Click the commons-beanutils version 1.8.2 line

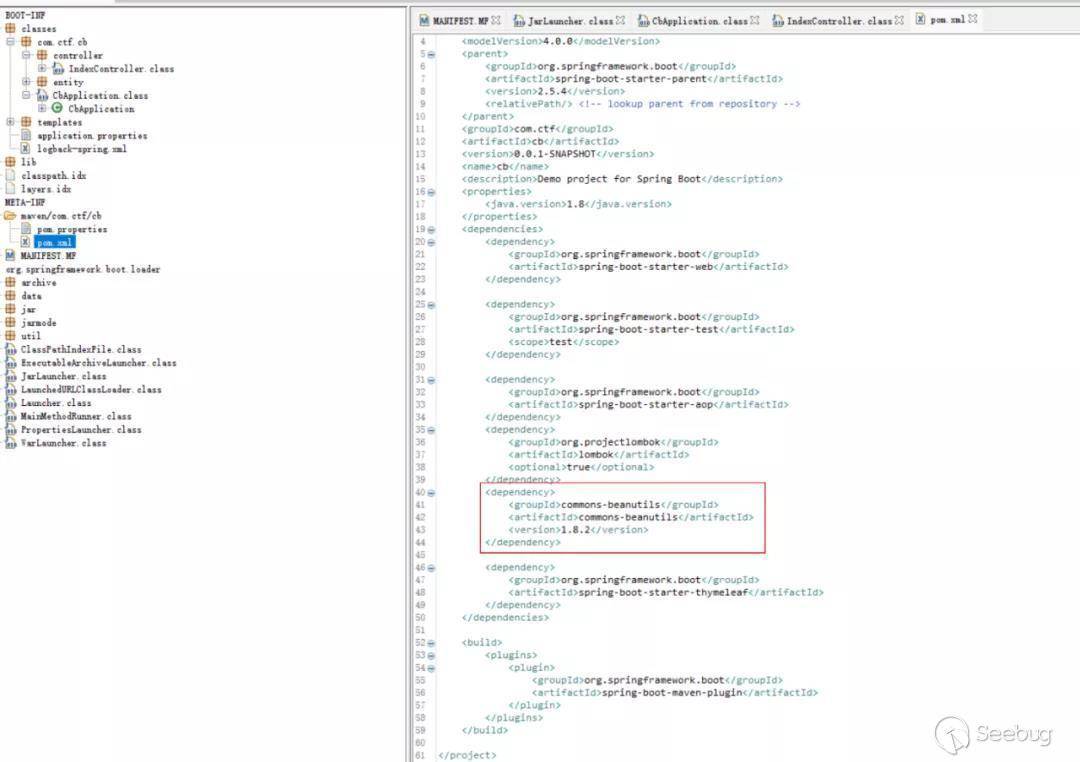point(579,530)
